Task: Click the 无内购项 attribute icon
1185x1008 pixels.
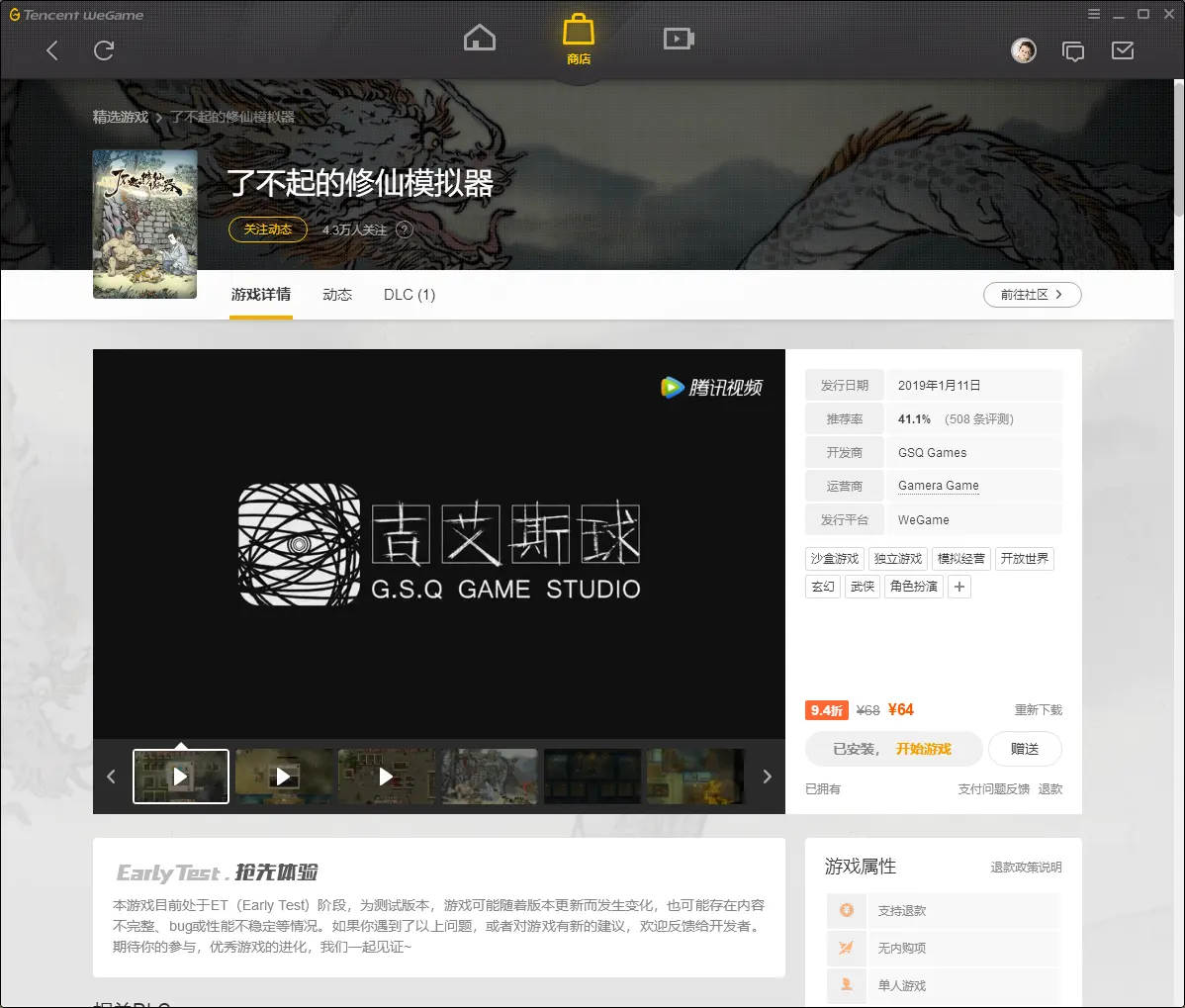Action: [x=847, y=948]
